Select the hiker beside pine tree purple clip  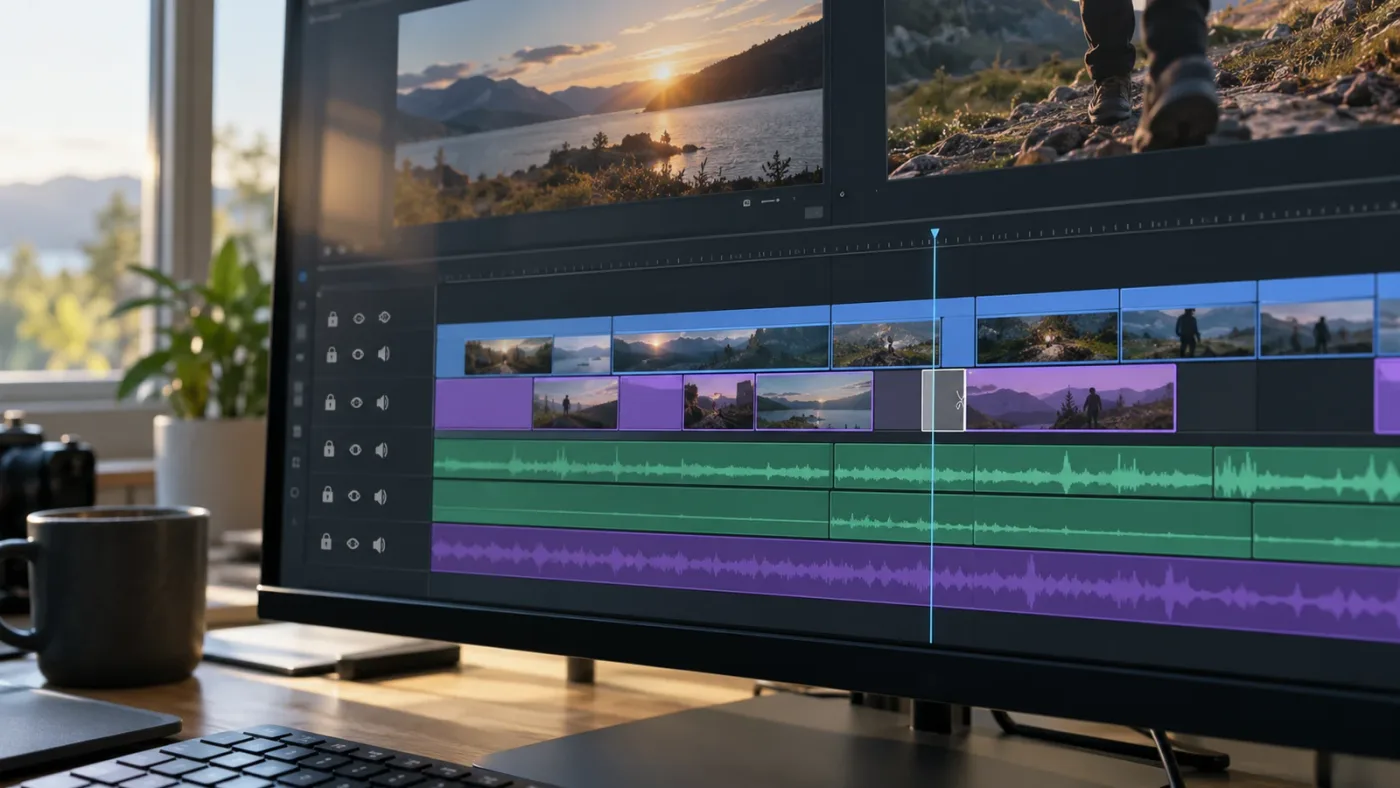coord(1070,398)
